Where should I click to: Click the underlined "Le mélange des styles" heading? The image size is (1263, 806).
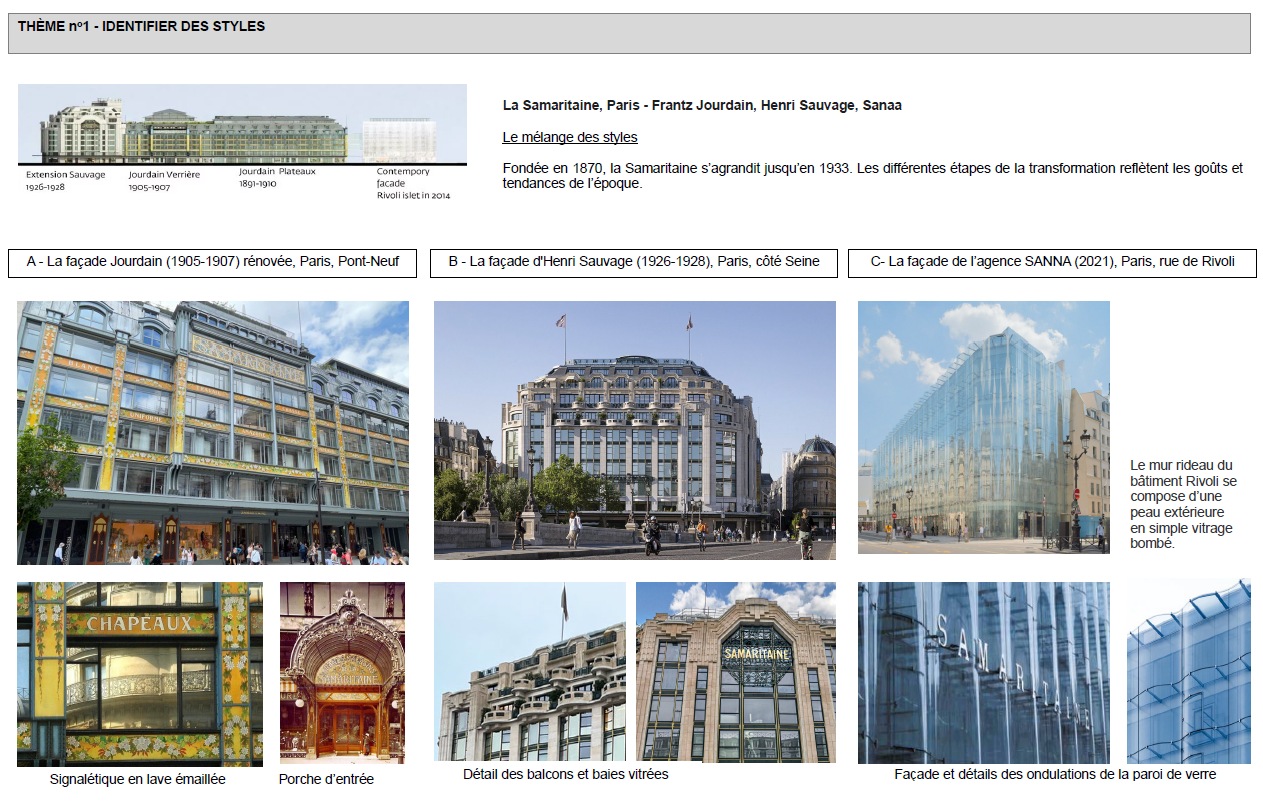click(x=569, y=137)
